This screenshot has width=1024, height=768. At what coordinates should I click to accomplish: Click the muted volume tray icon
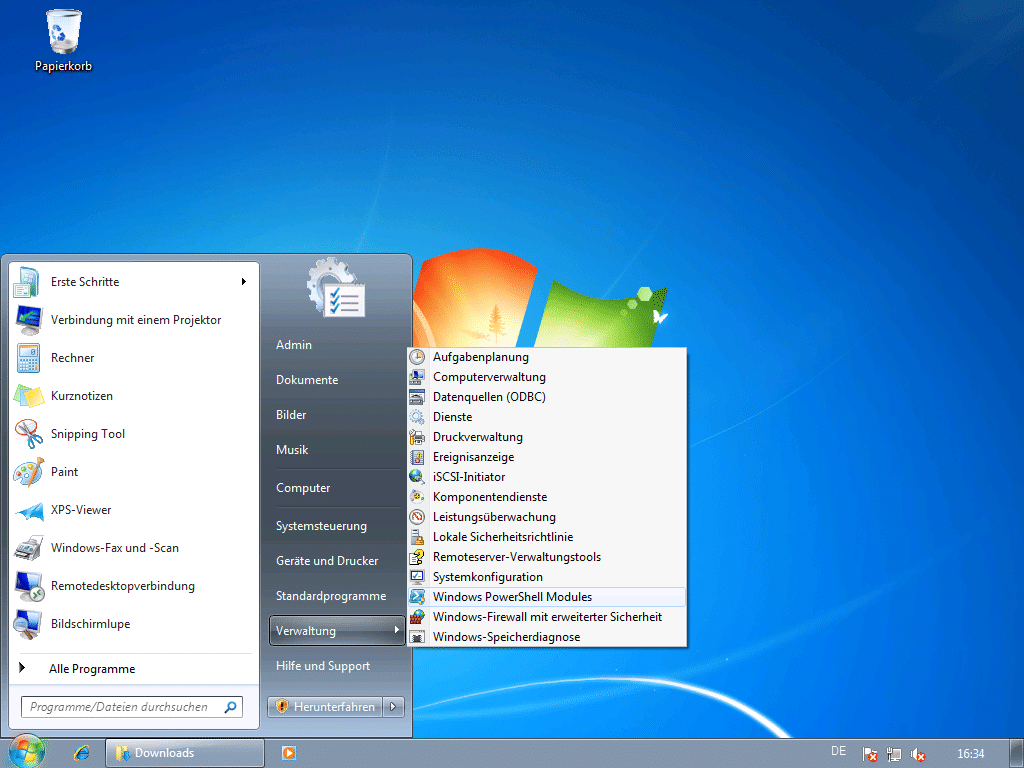[x=918, y=754]
